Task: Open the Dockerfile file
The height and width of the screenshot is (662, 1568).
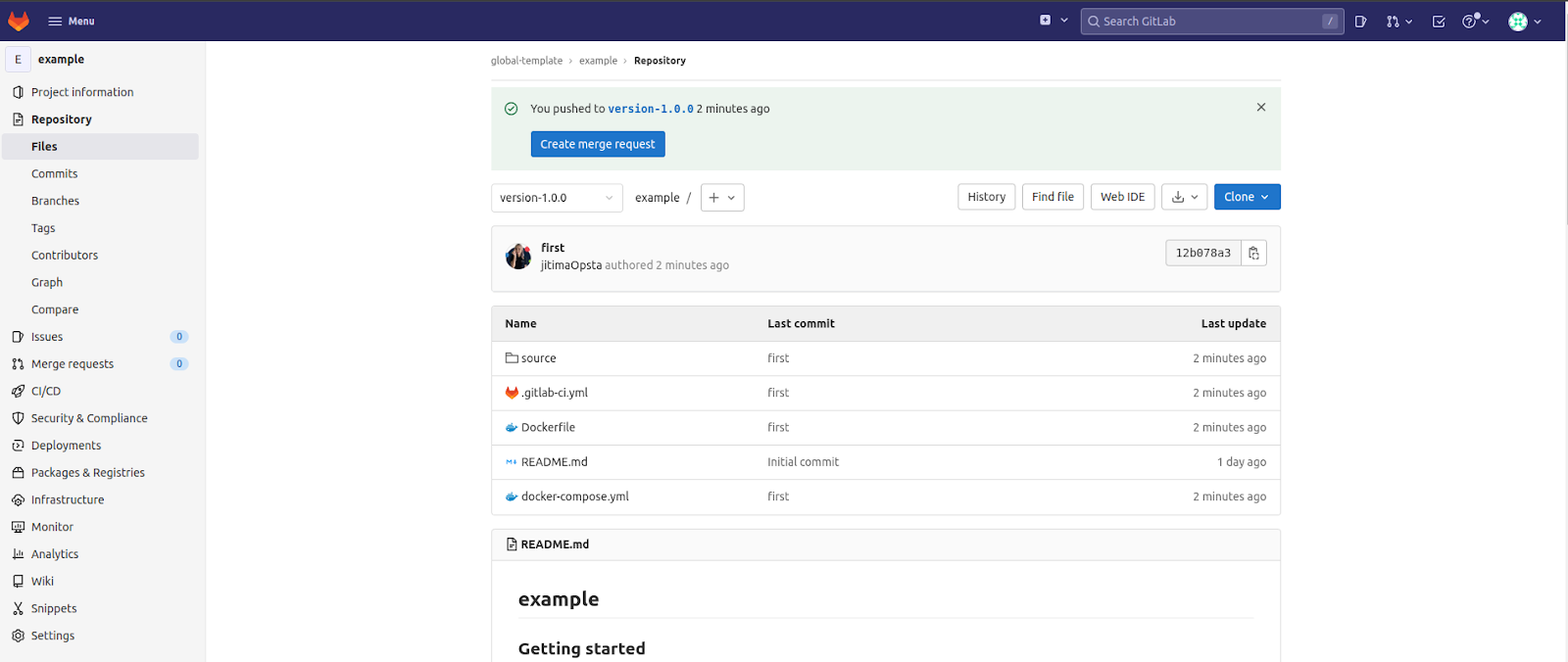Action: click(548, 428)
